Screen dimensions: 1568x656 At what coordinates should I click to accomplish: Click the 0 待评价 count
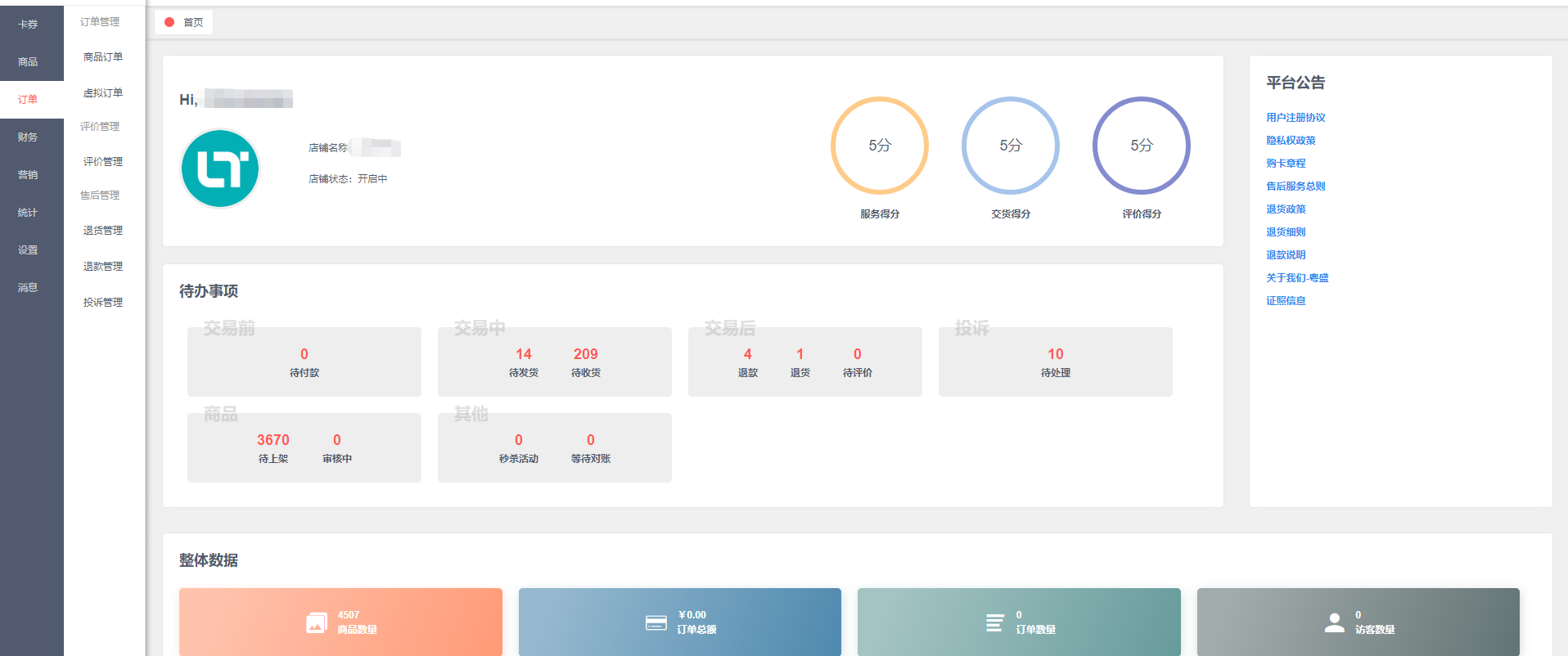(x=858, y=354)
